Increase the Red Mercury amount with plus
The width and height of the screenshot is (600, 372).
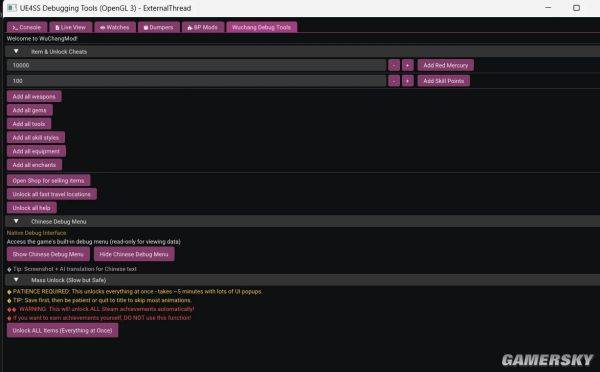tap(408, 65)
